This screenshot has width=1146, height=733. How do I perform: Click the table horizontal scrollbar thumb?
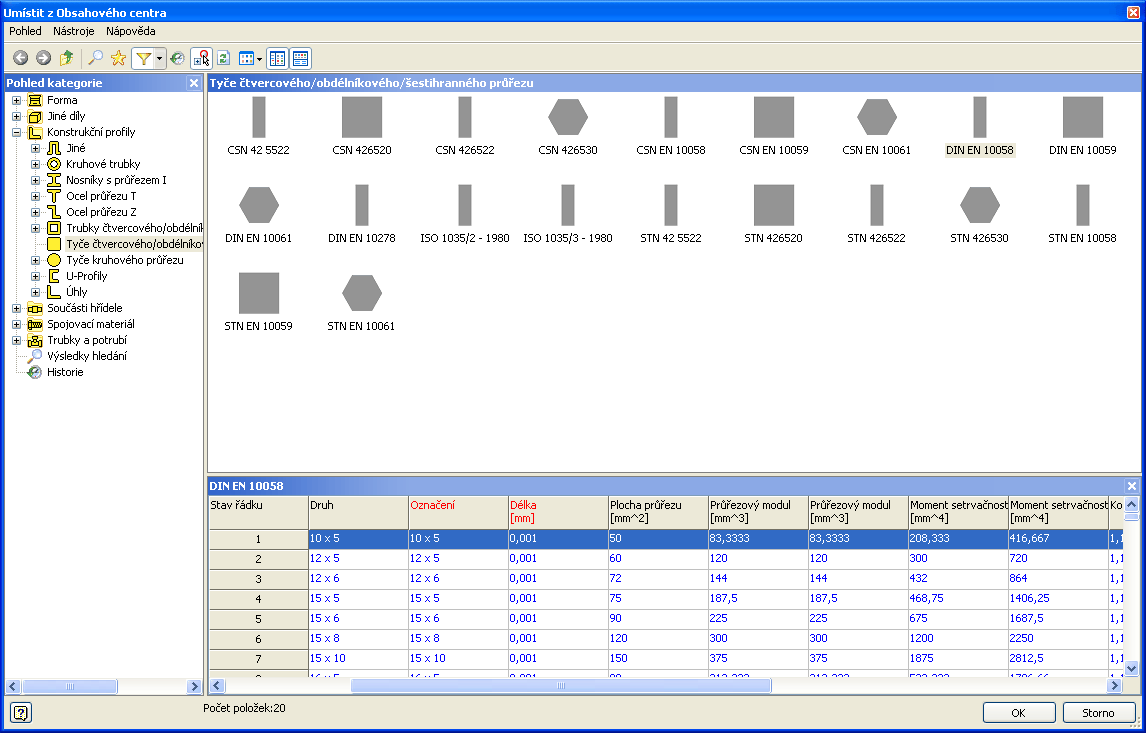point(560,686)
